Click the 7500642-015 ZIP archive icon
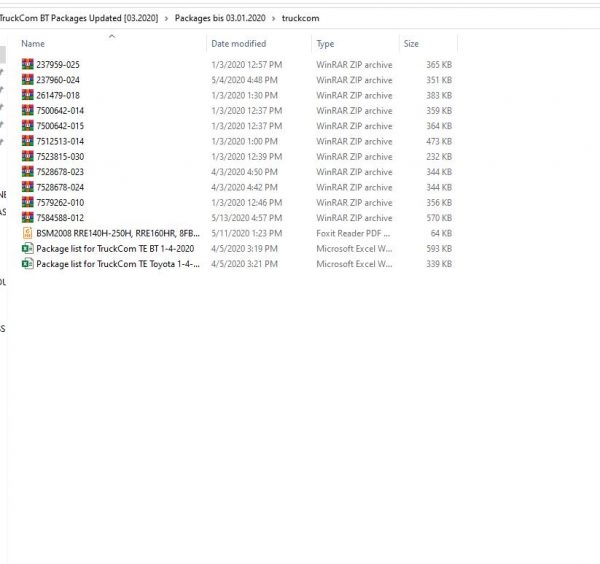 click(28, 126)
